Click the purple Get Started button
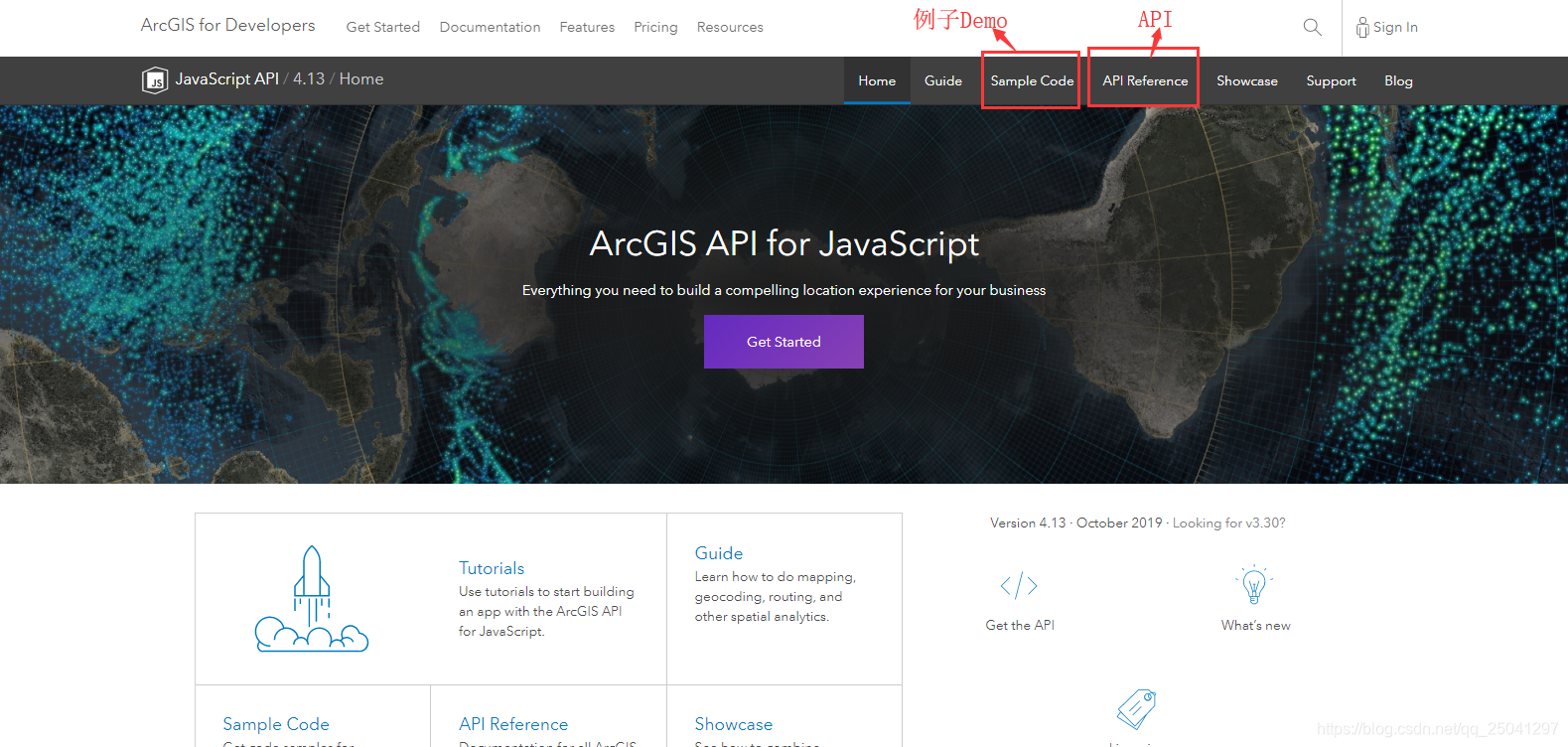The height and width of the screenshot is (747, 1568). (784, 342)
